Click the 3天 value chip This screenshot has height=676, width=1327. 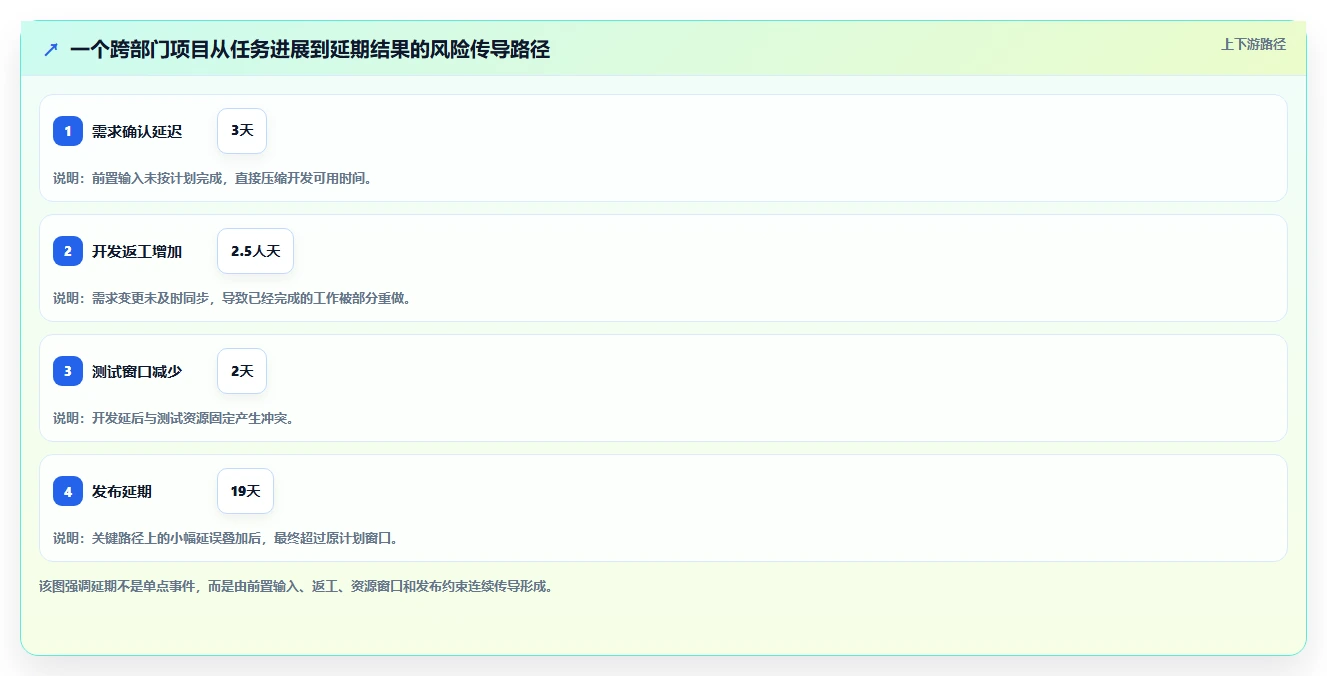[x=242, y=131]
